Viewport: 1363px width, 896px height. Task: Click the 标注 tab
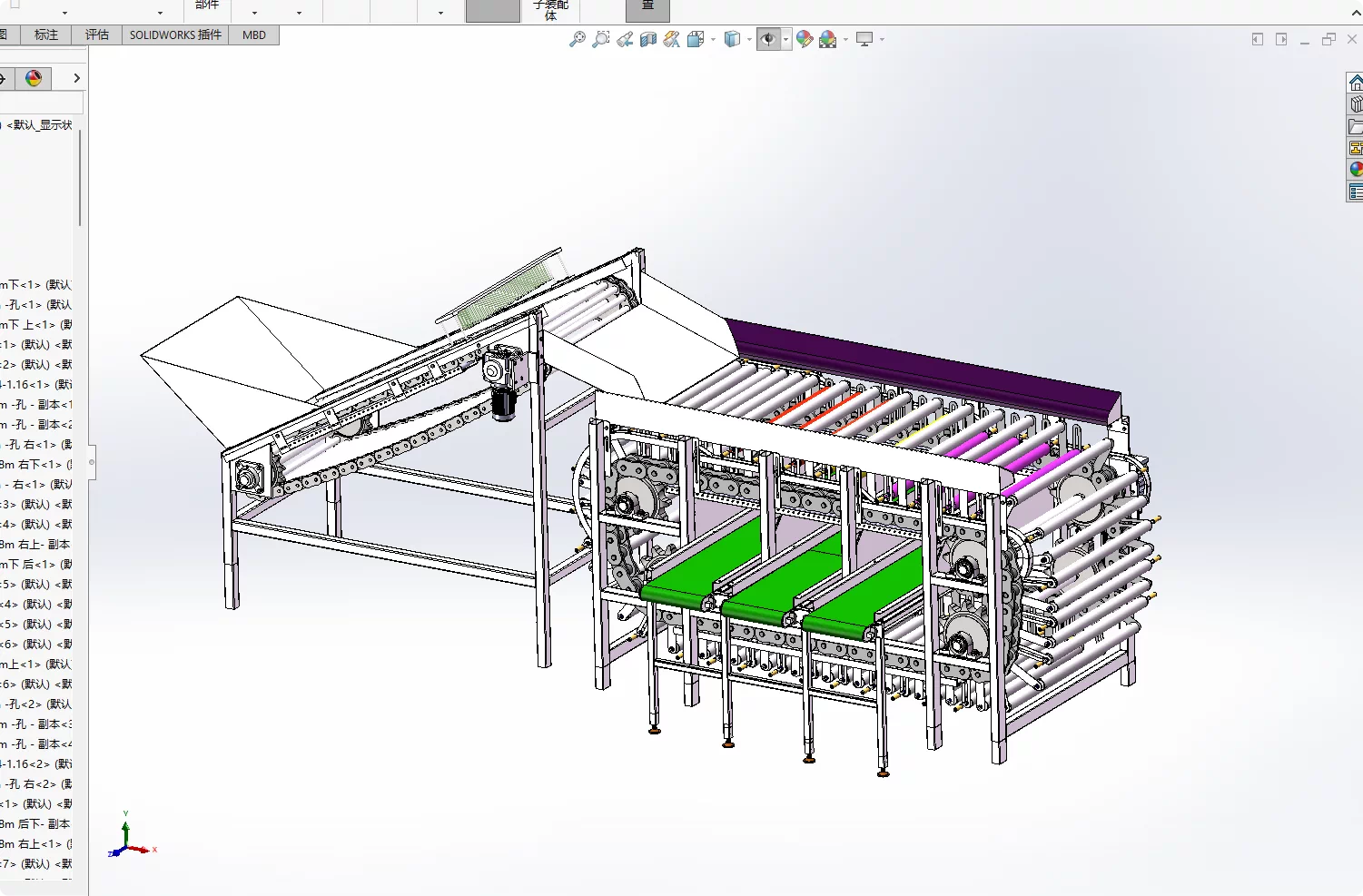coord(46,35)
